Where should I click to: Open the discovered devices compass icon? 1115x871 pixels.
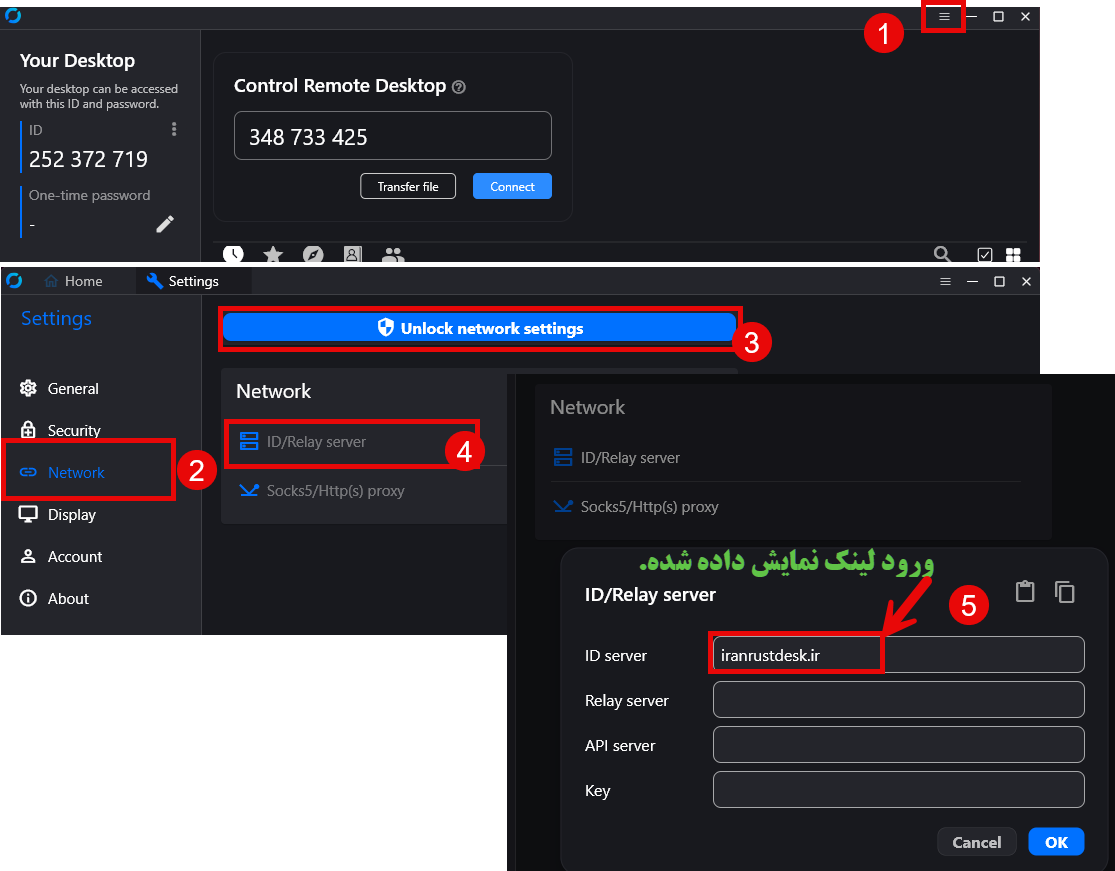pos(313,254)
